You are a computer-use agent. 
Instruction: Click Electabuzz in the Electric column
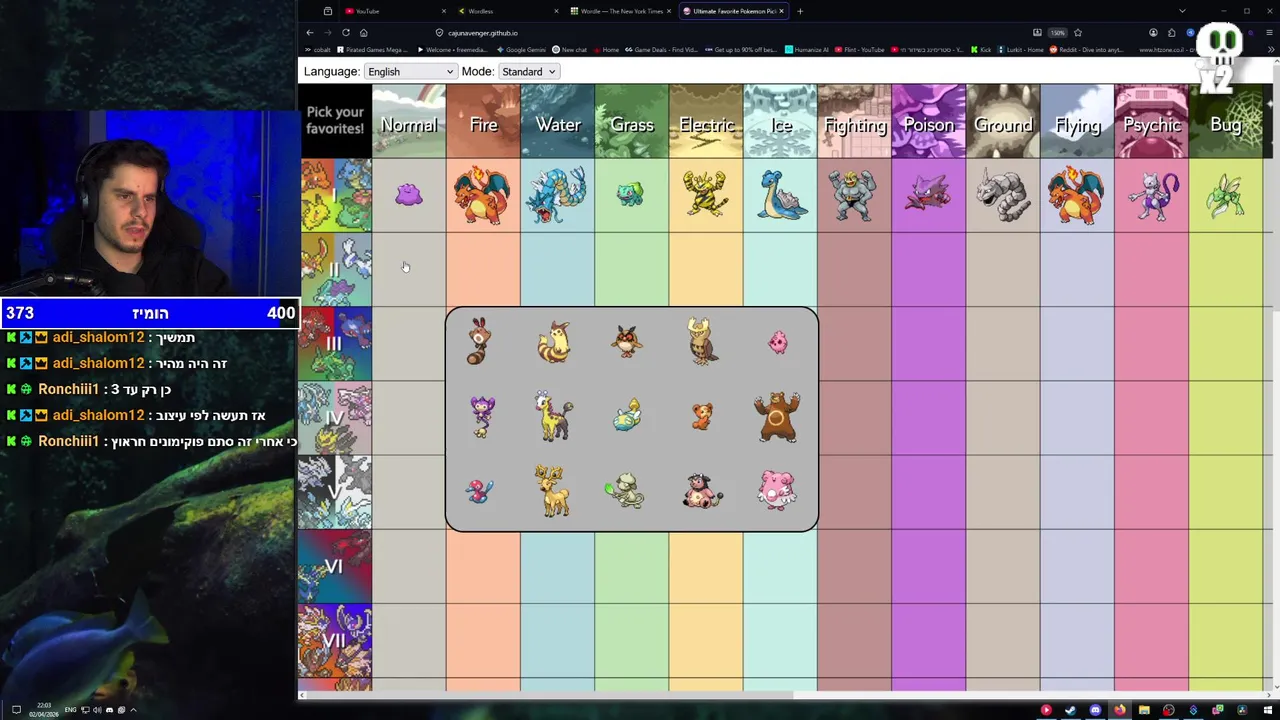705,194
